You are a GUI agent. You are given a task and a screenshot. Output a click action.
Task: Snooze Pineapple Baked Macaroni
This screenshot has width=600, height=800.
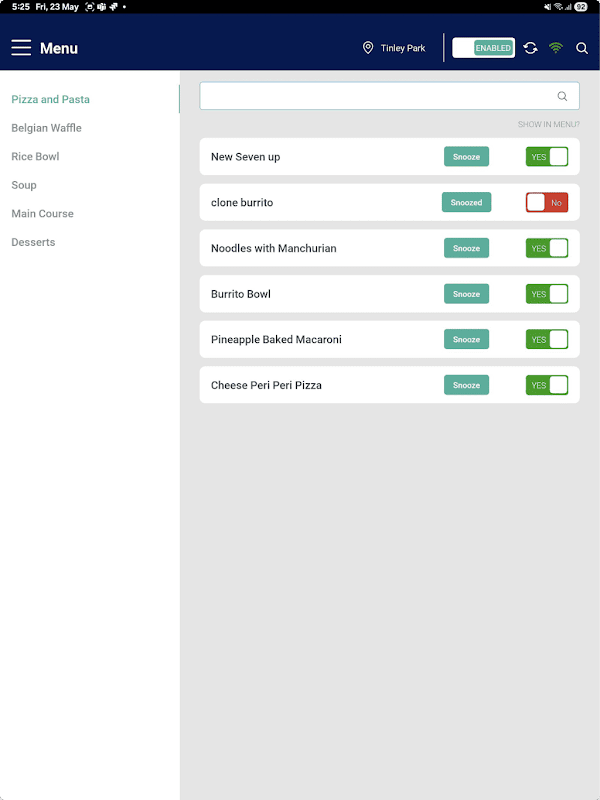point(466,340)
